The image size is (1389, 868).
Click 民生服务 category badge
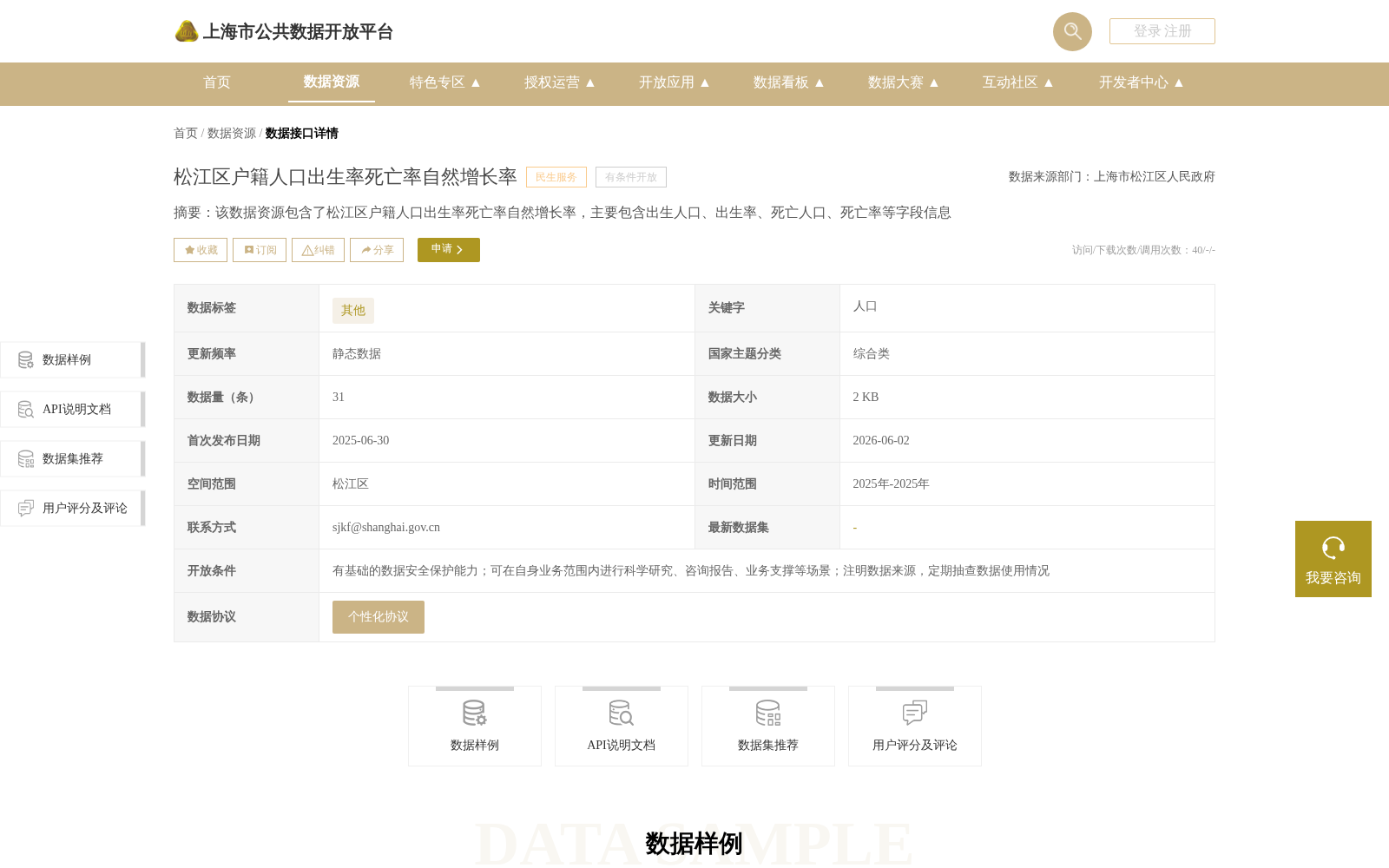click(x=556, y=177)
